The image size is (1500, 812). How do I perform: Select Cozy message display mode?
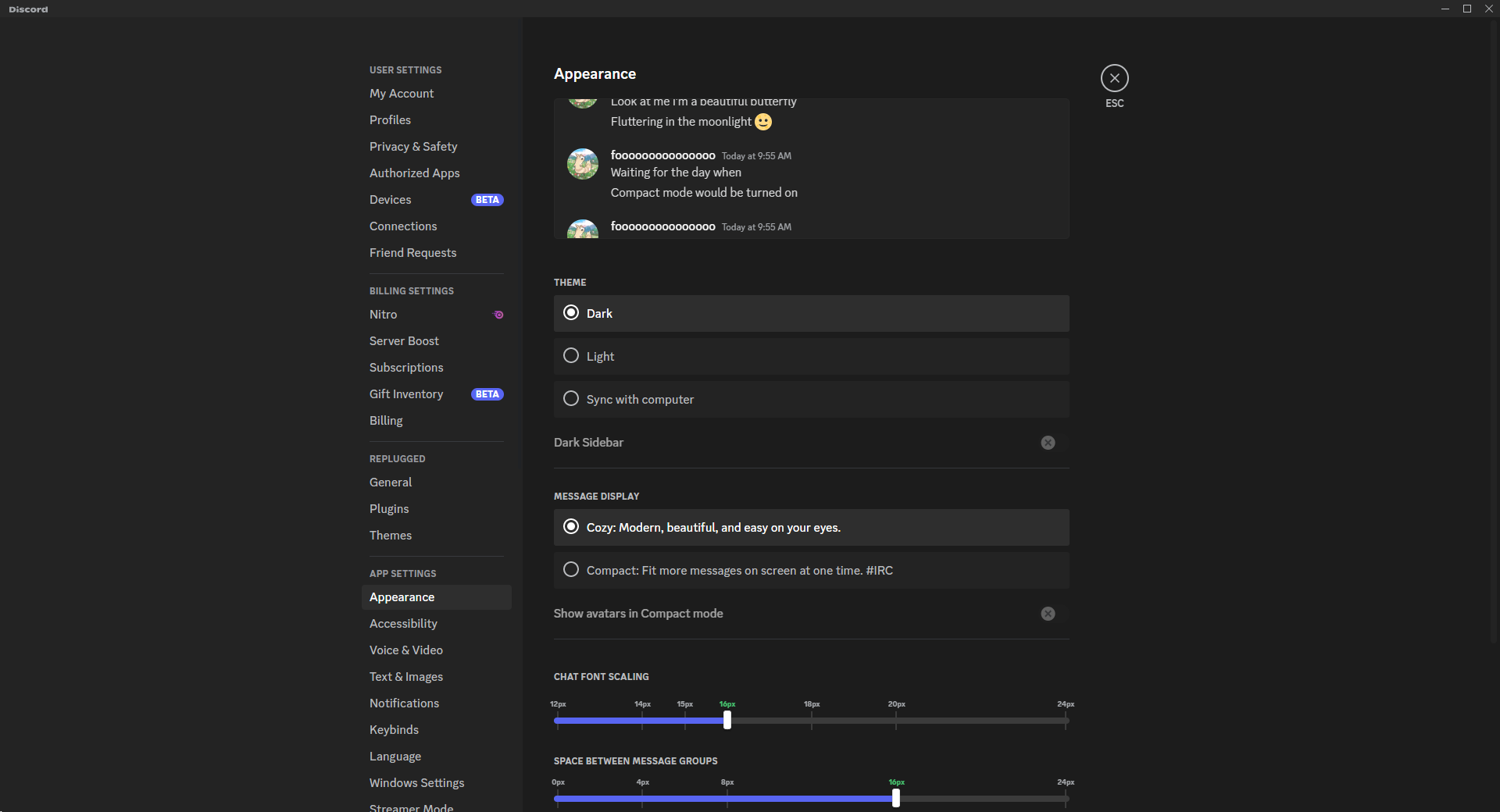[811, 528]
